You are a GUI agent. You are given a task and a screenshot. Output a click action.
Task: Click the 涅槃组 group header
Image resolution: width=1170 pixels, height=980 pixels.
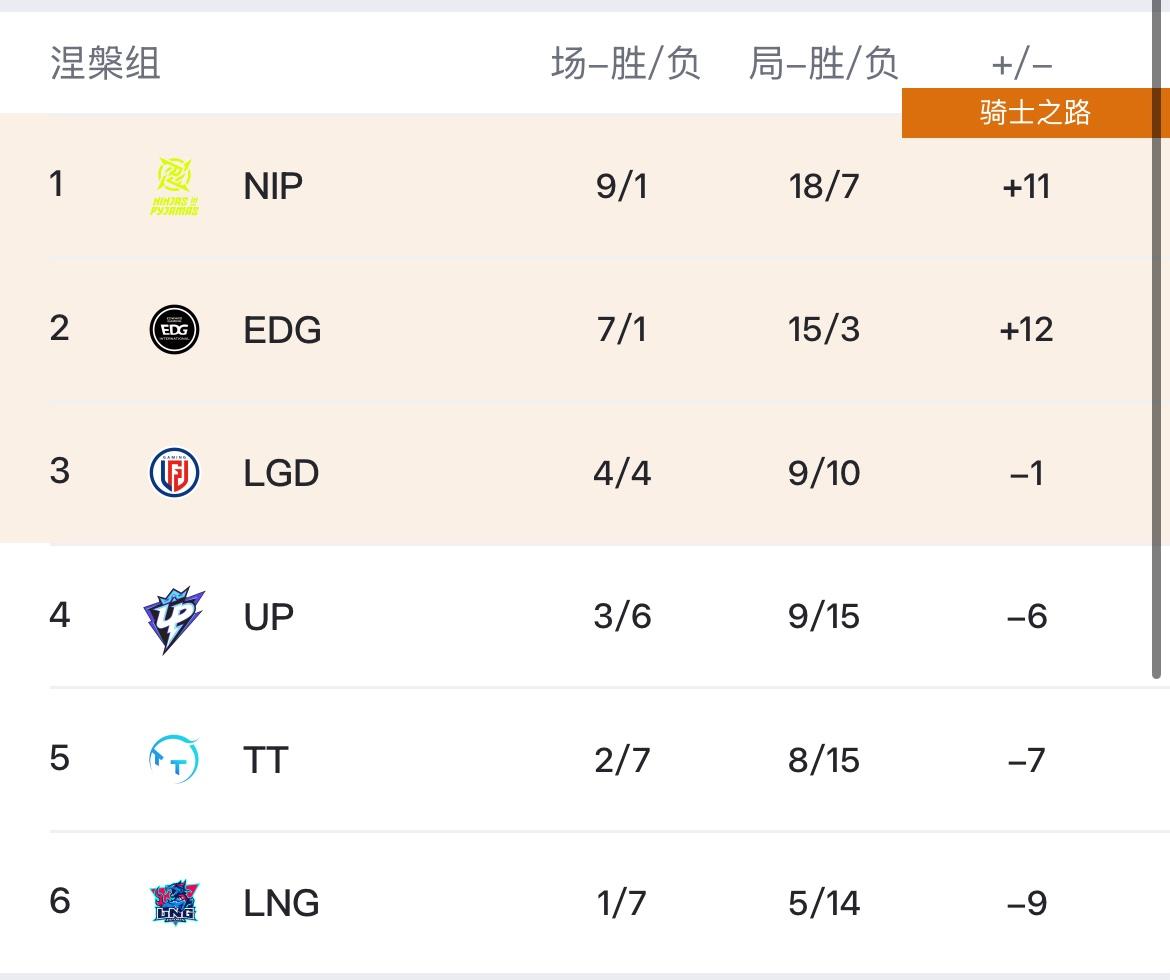click(x=105, y=63)
